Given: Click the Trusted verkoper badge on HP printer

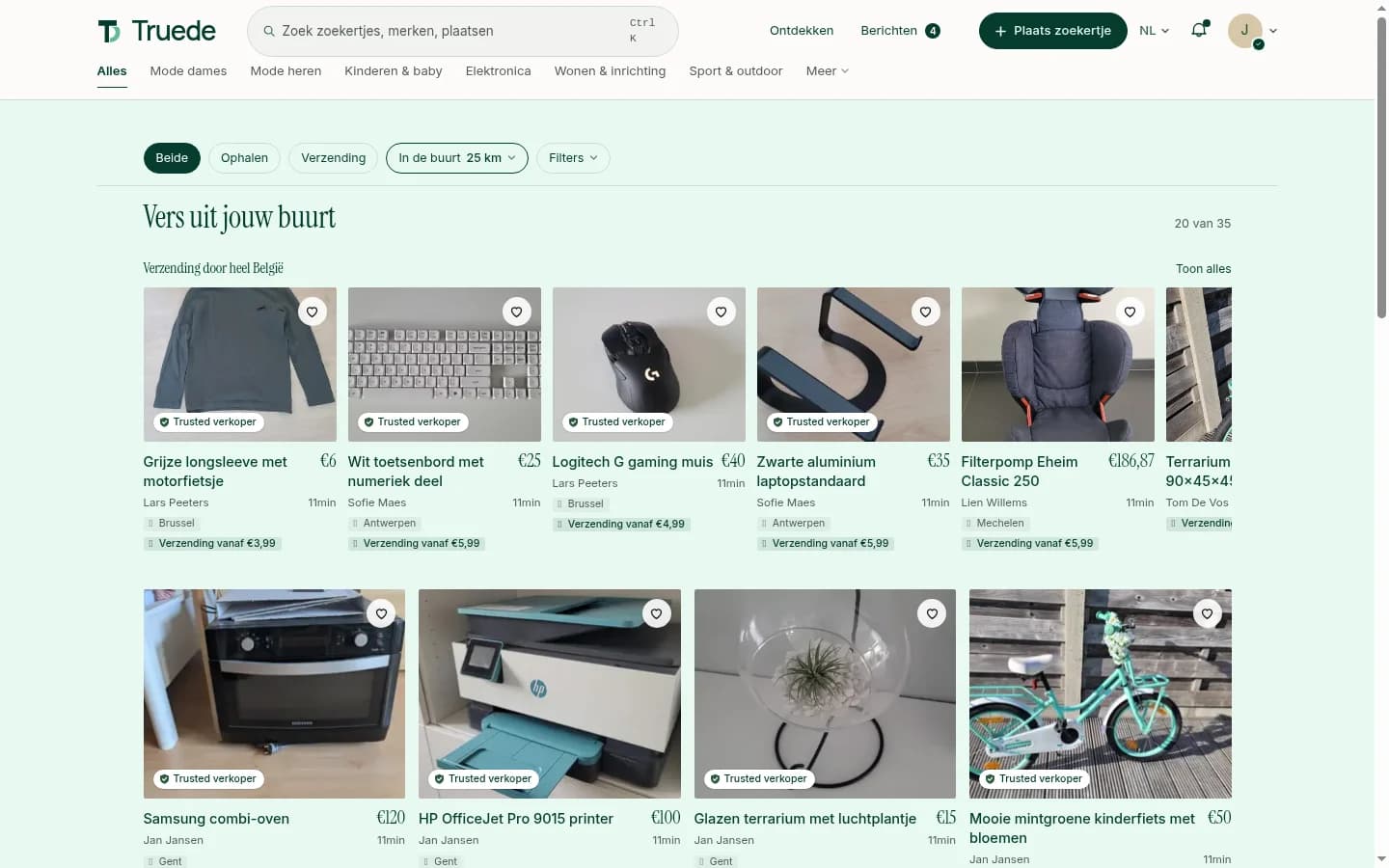Looking at the screenshot, I should 483,779.
